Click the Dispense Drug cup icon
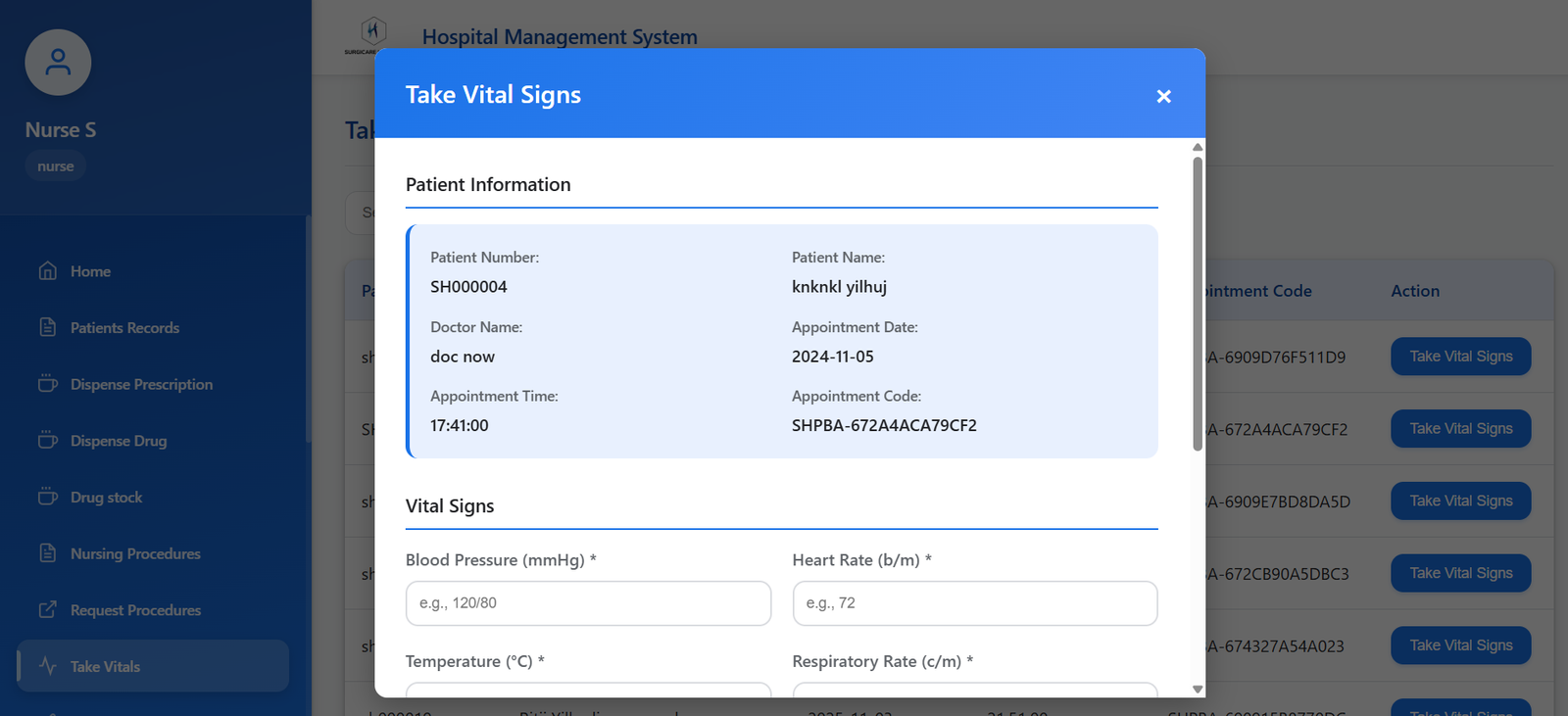The image size is (1568, 716). pos(47,441)
